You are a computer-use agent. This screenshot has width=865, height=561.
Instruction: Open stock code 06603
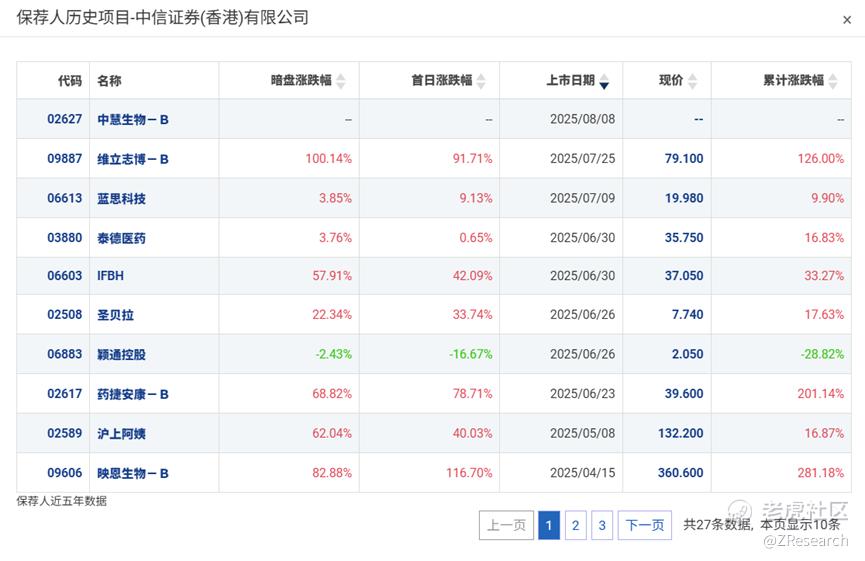[x=65, y=276]
